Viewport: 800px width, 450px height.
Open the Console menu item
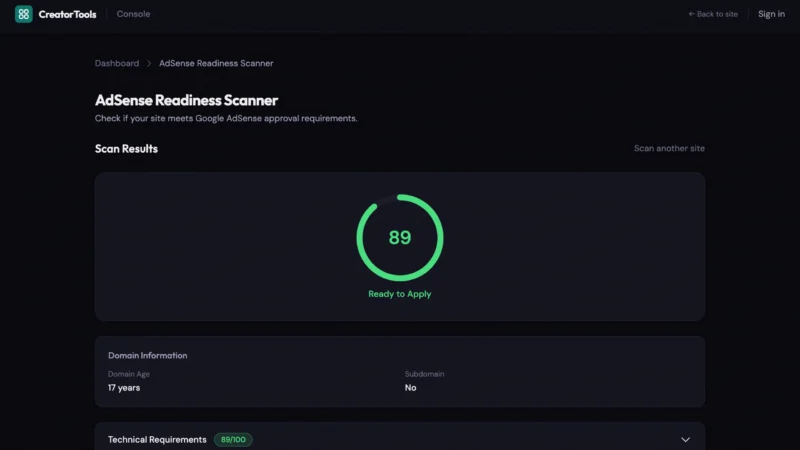tap(133, 14)
